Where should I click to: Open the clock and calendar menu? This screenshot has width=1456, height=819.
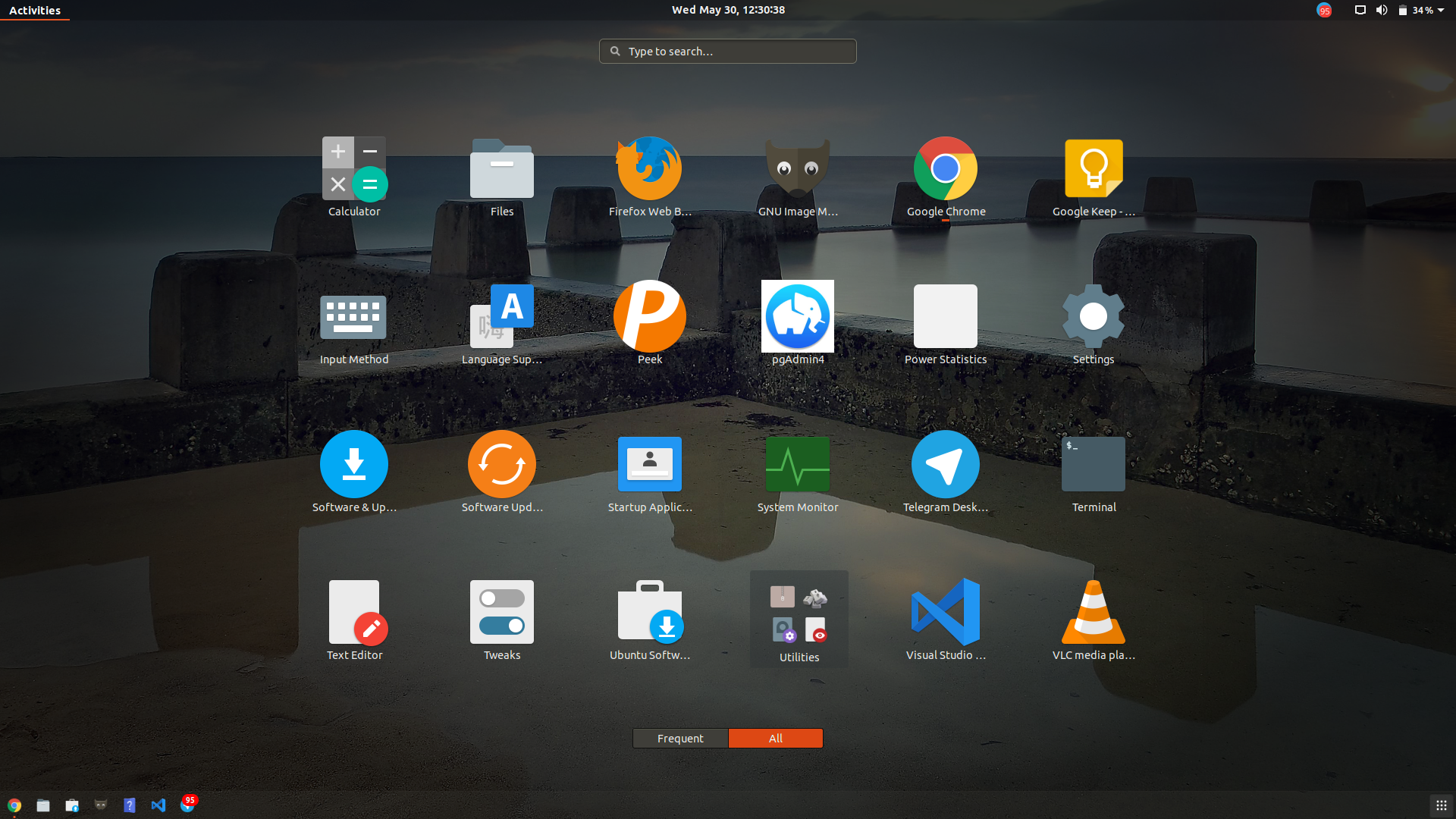point(728,10)
